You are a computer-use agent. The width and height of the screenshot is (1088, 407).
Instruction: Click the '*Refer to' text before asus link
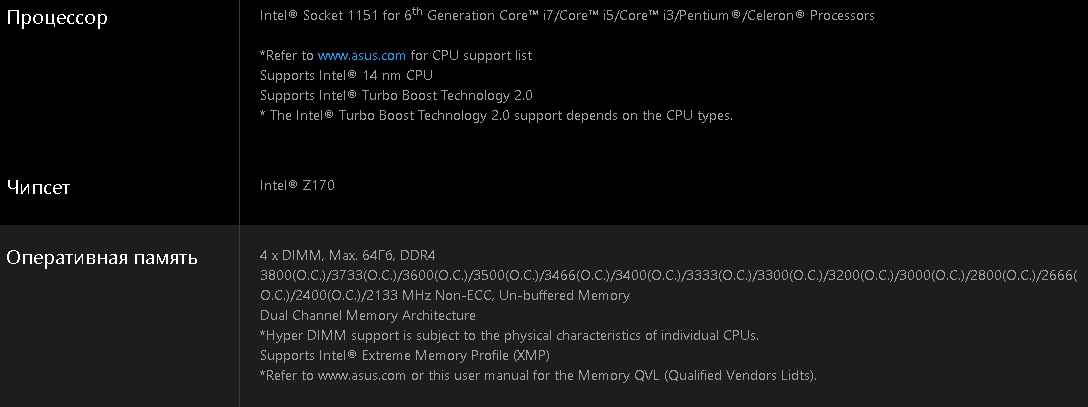coord(286,56)
